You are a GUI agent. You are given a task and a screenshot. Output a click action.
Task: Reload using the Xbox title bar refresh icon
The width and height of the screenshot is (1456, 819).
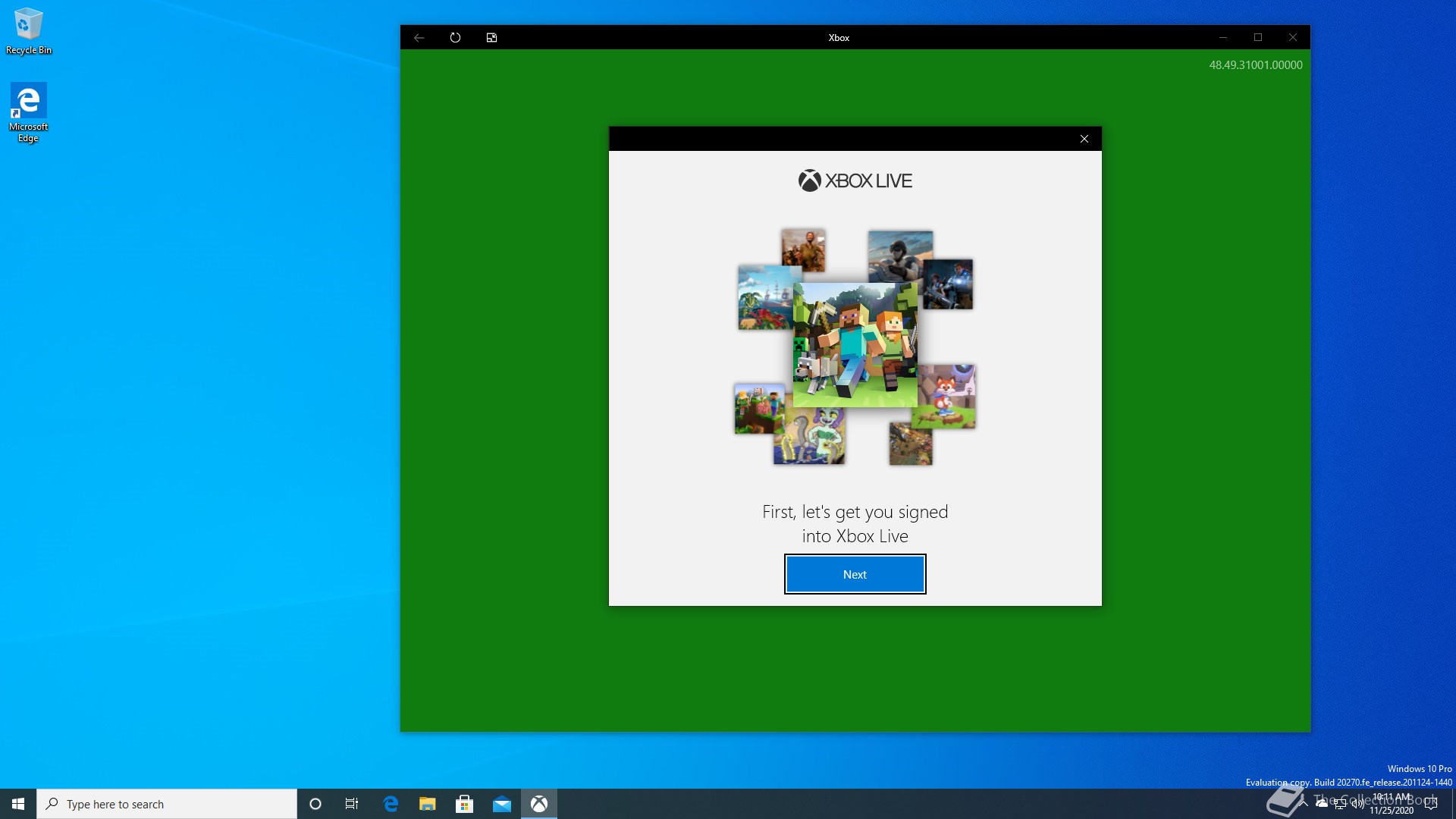click(x=455, y=37)
